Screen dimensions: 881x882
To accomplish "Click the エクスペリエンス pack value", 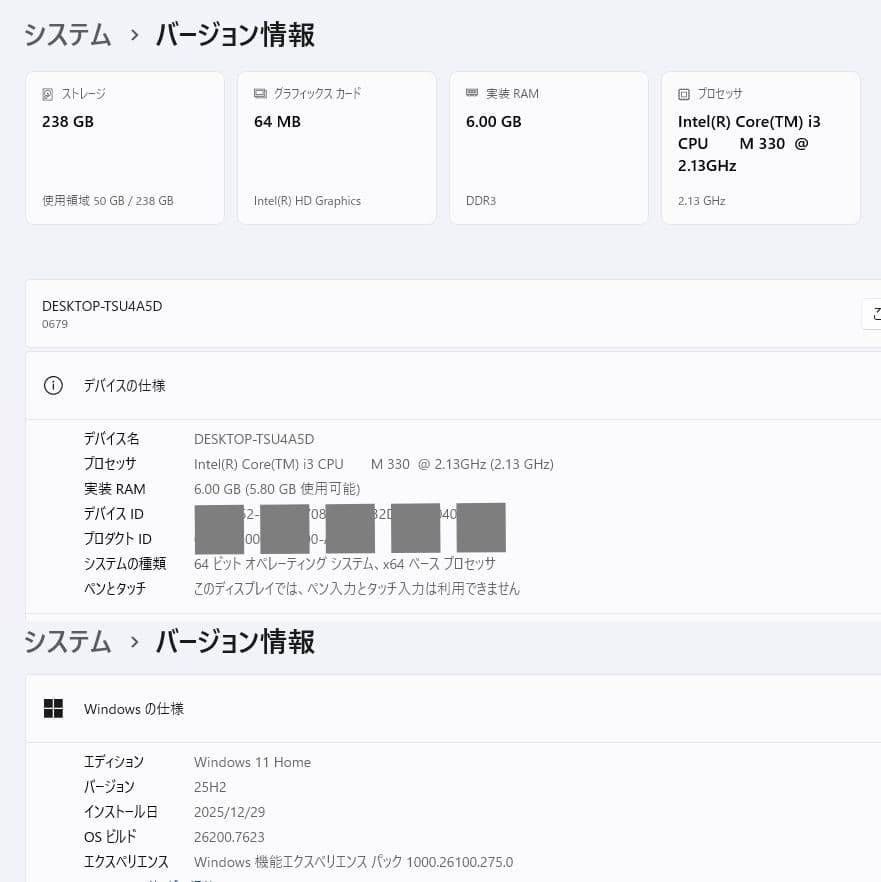I will pyautogui.click(x=353, y=862).
